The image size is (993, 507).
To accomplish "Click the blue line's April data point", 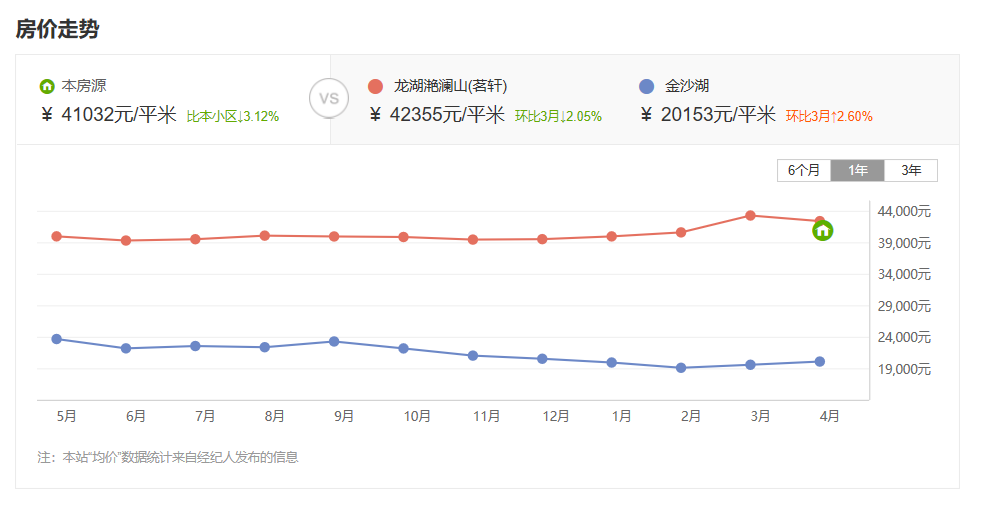I will pyautogui.click(x=820, y=361).
